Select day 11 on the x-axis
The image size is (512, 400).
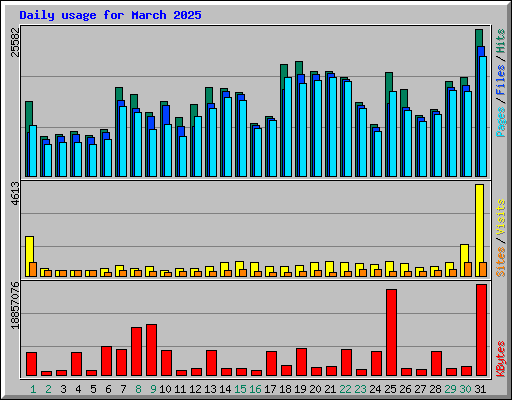[180, 389]
